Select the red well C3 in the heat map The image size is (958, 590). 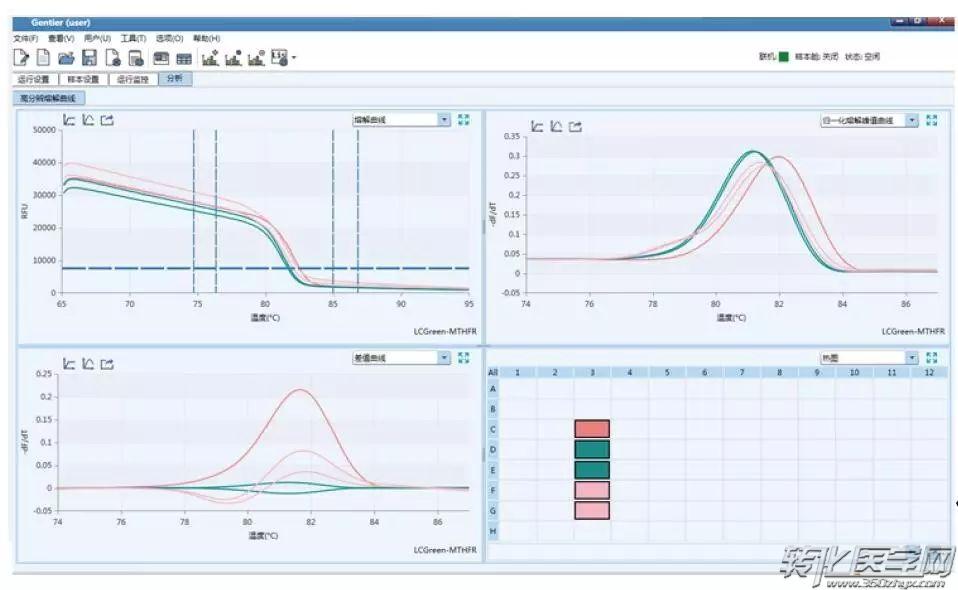tap(592, 429)
